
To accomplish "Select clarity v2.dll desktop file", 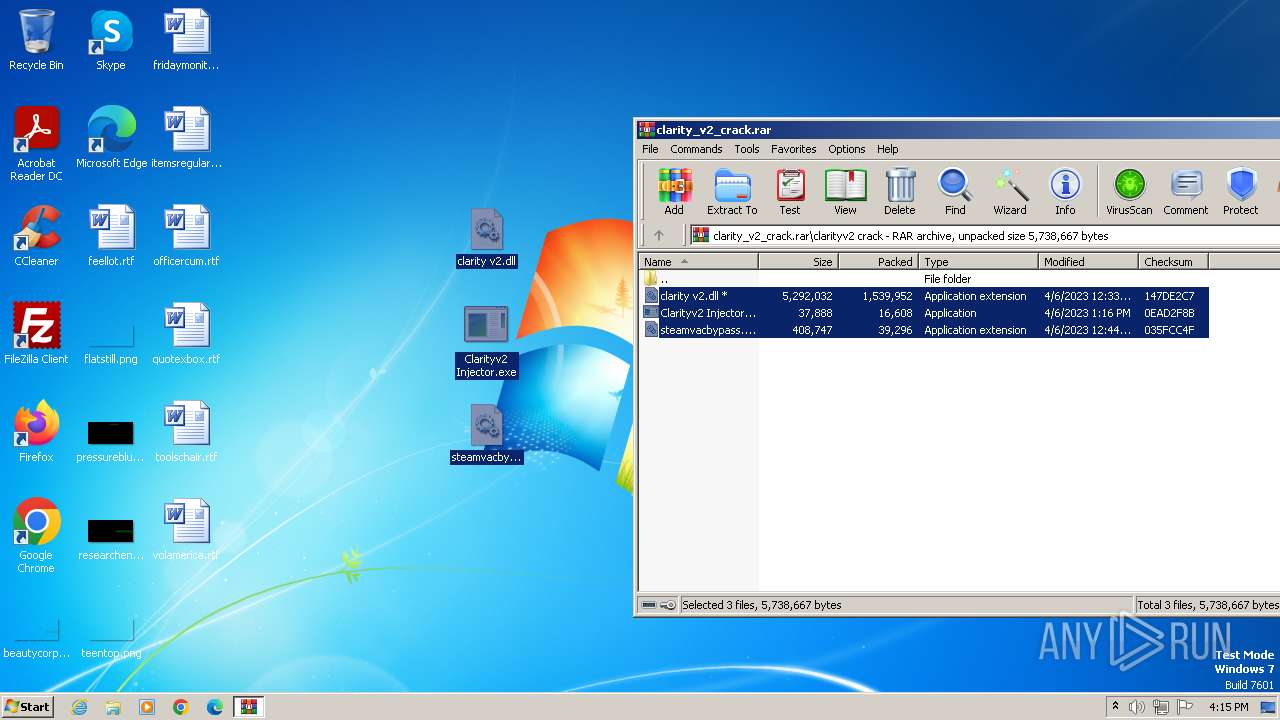I will (x=486, y=239).
